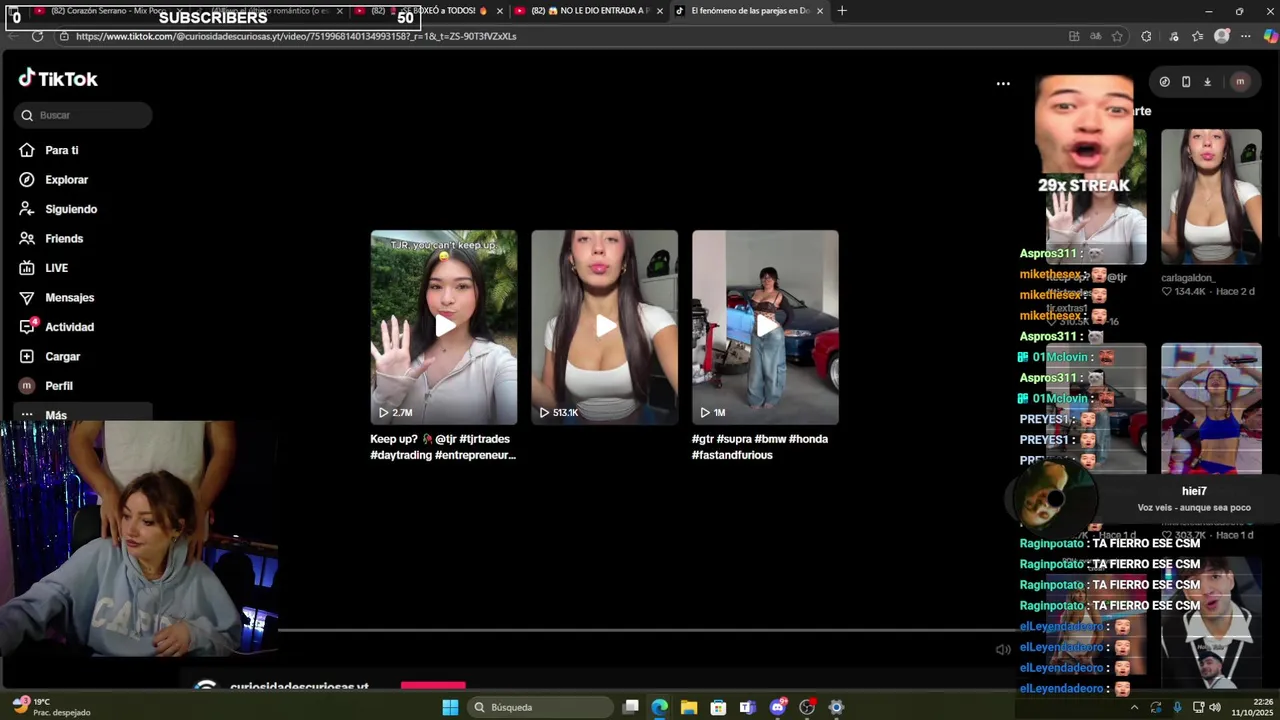Open the carlagaldon_ video thumbnail
Image resolution: width=1280 pixels, height=720 pixels.
coord(1211,197)
